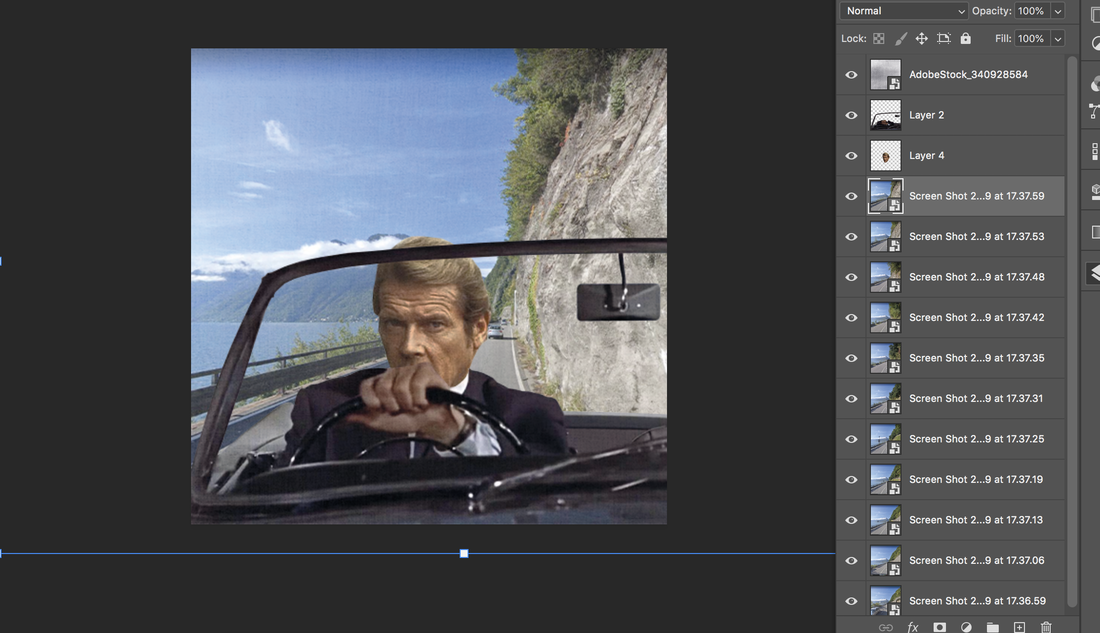The image size is (1100, 633).
Task: Hide the Screen Shot 17.37.31 layer
Action: (x=851, y=399)
